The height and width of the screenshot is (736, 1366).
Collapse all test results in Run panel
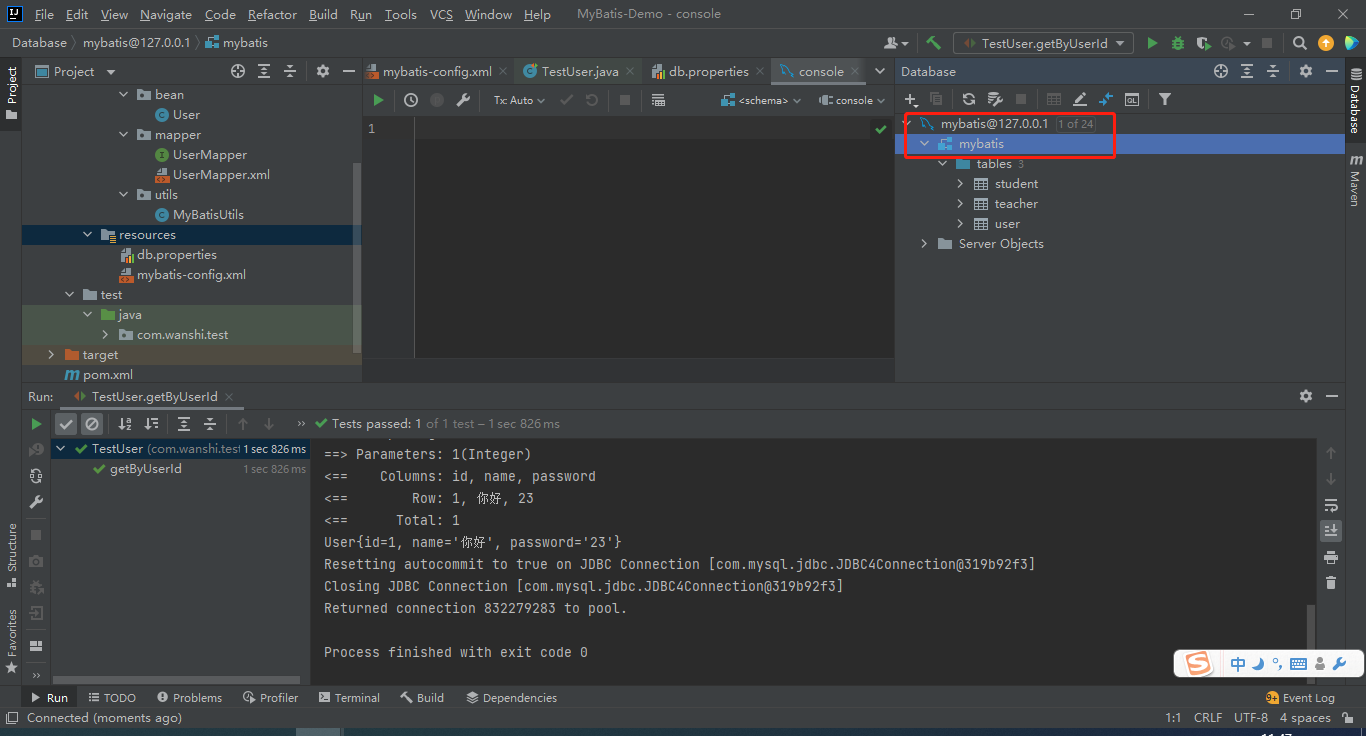210,424
